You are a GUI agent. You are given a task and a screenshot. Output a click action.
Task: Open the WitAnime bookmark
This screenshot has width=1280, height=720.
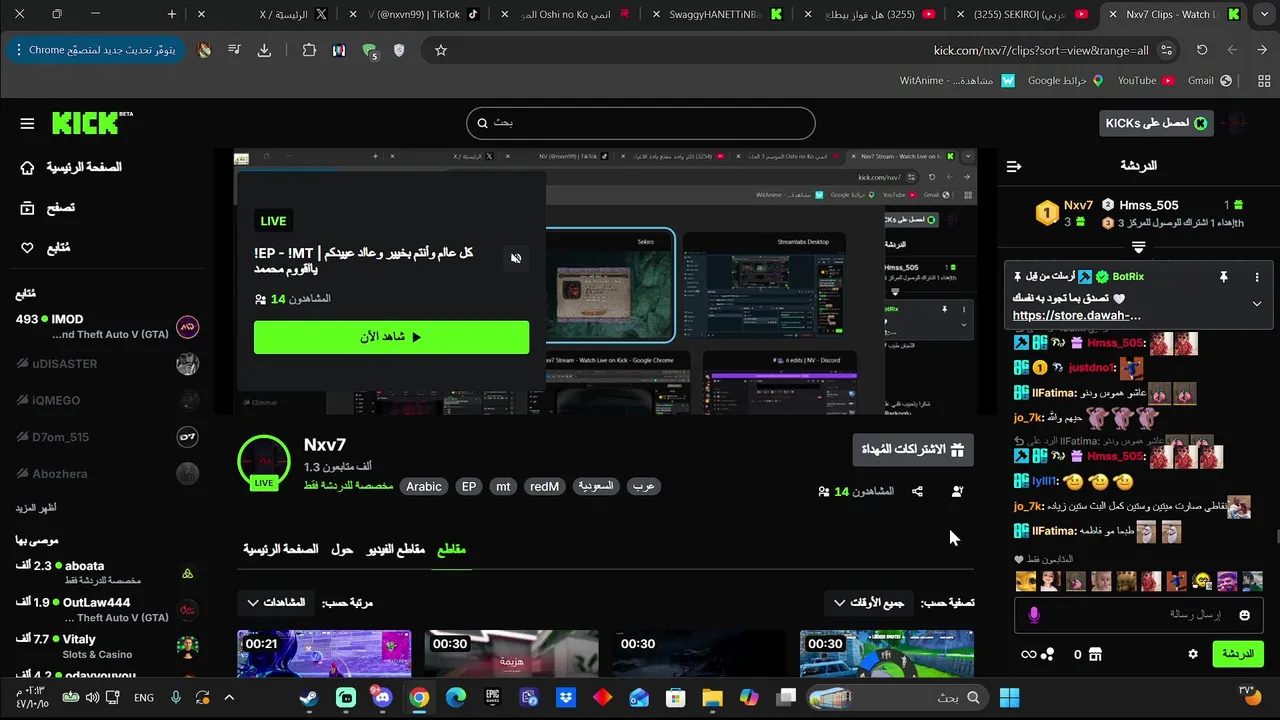(x=957, y=81)
